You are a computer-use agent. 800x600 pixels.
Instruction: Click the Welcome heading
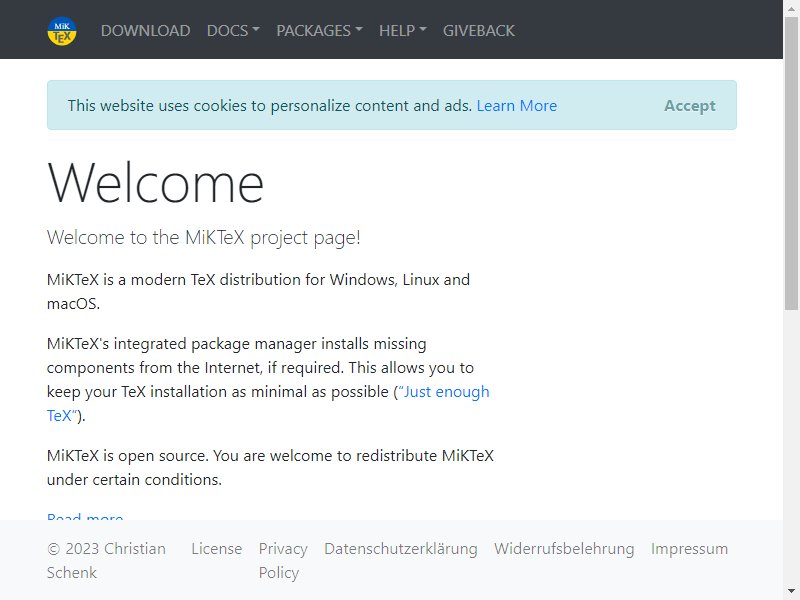tap(155, 183)
